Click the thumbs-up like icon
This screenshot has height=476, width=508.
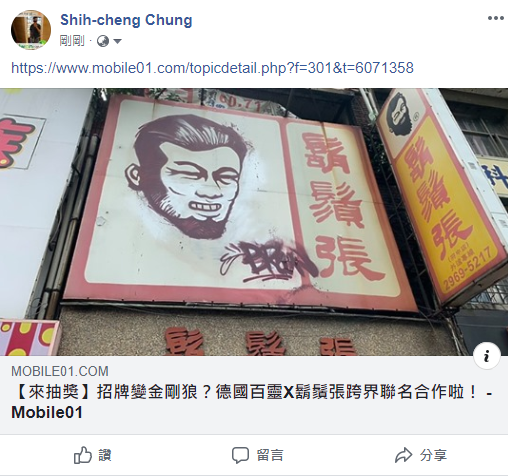point(82,455)
